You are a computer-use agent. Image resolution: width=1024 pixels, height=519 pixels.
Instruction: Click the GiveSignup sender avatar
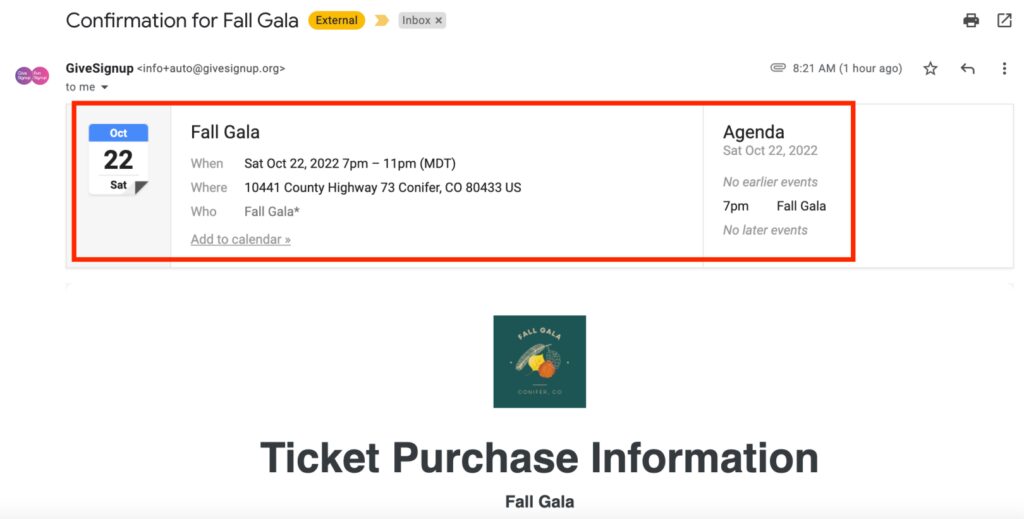32,75
